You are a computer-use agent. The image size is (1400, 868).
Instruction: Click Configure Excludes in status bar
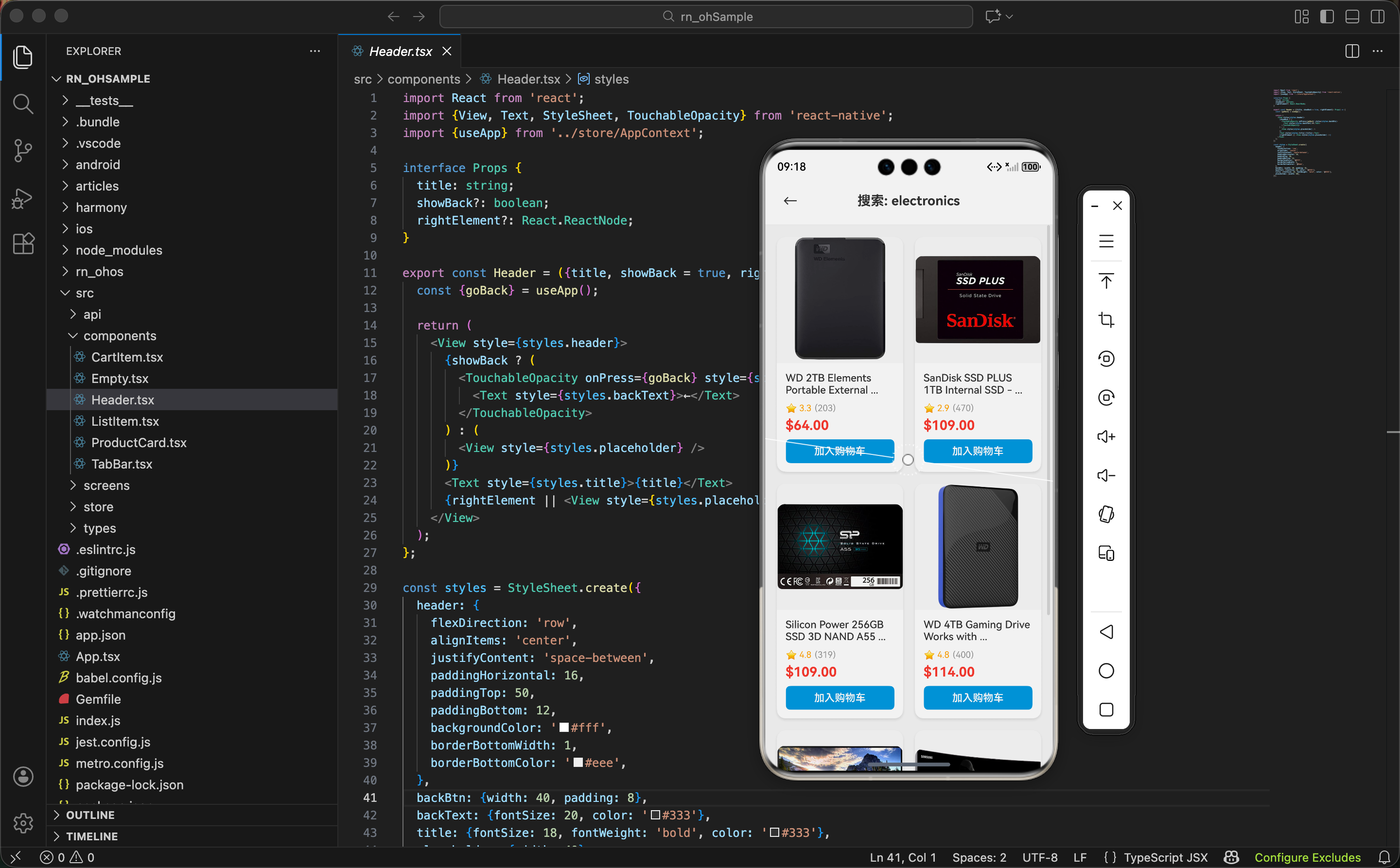(1307, 857)
